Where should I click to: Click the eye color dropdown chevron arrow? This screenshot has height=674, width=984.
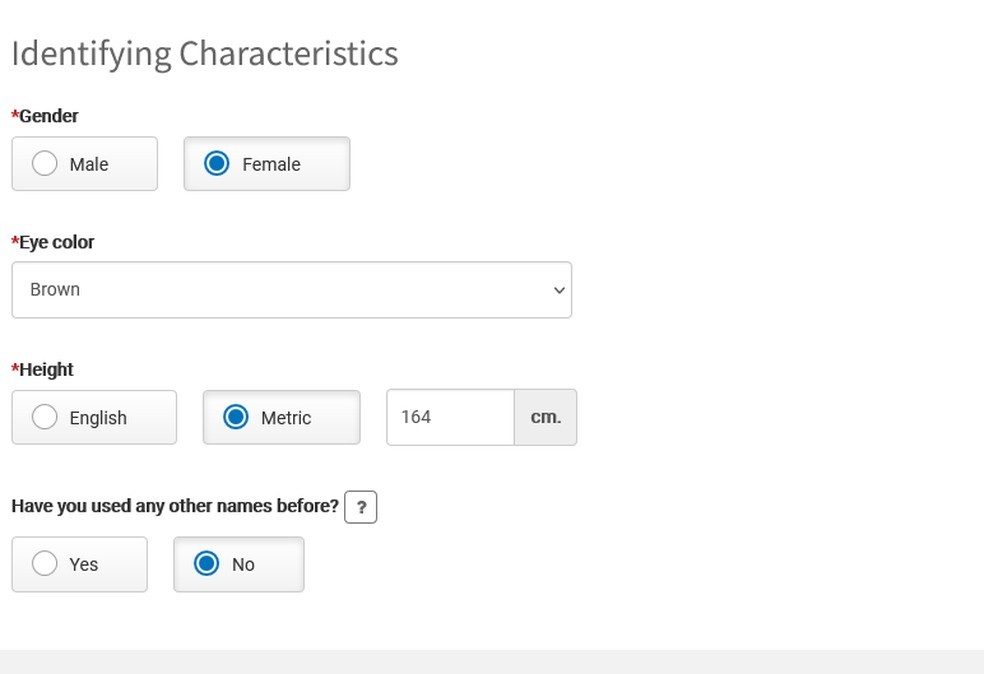(x=558, y=290)
